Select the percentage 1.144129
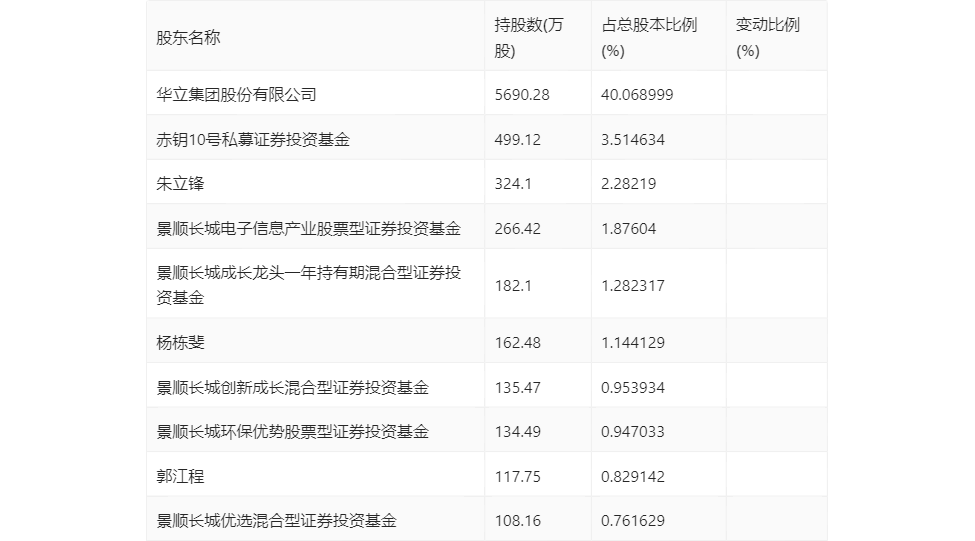The width and height of the screenshot is (975, 541). [x=633, y=343]
